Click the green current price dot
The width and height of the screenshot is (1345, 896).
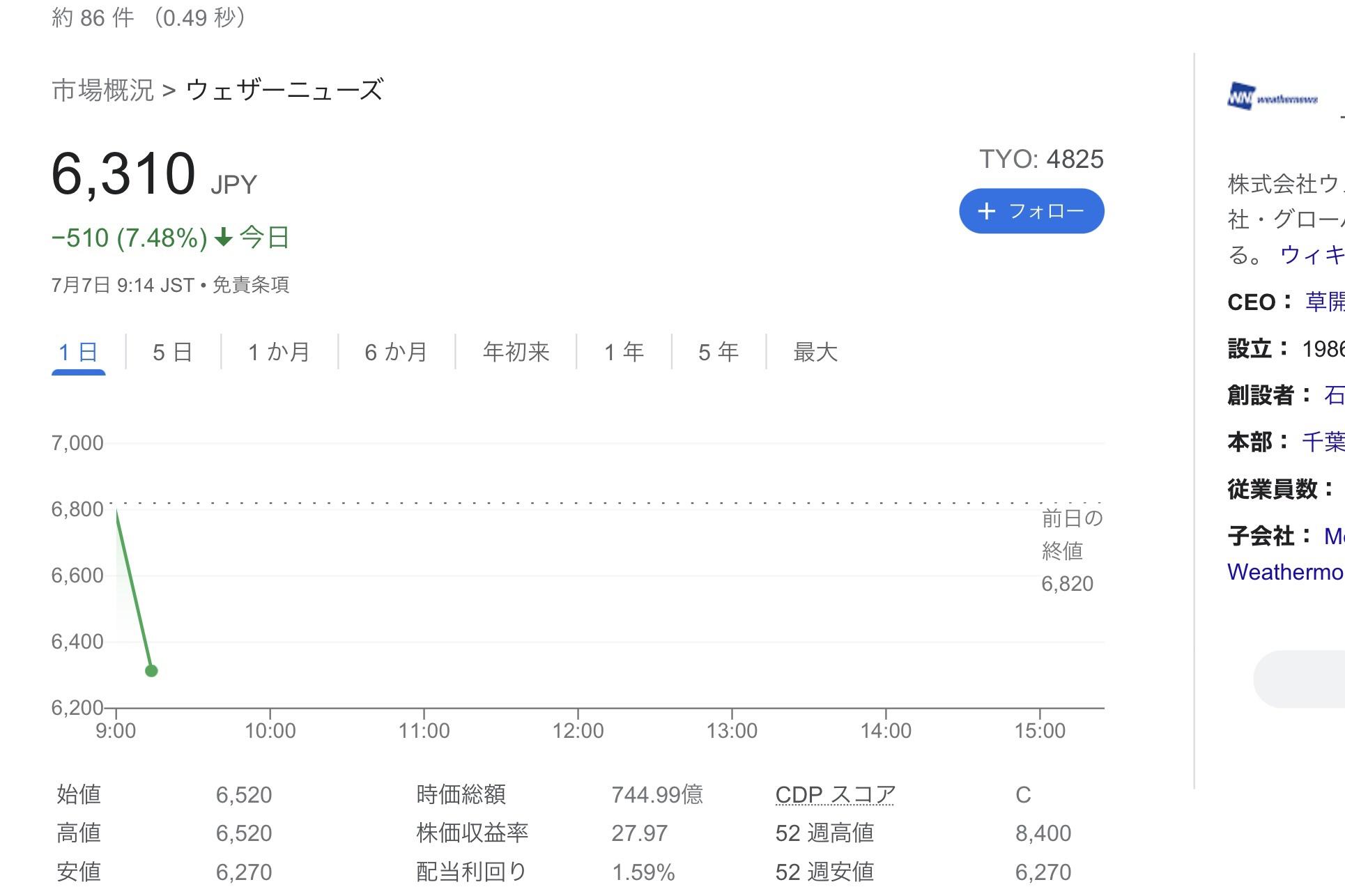151,670
